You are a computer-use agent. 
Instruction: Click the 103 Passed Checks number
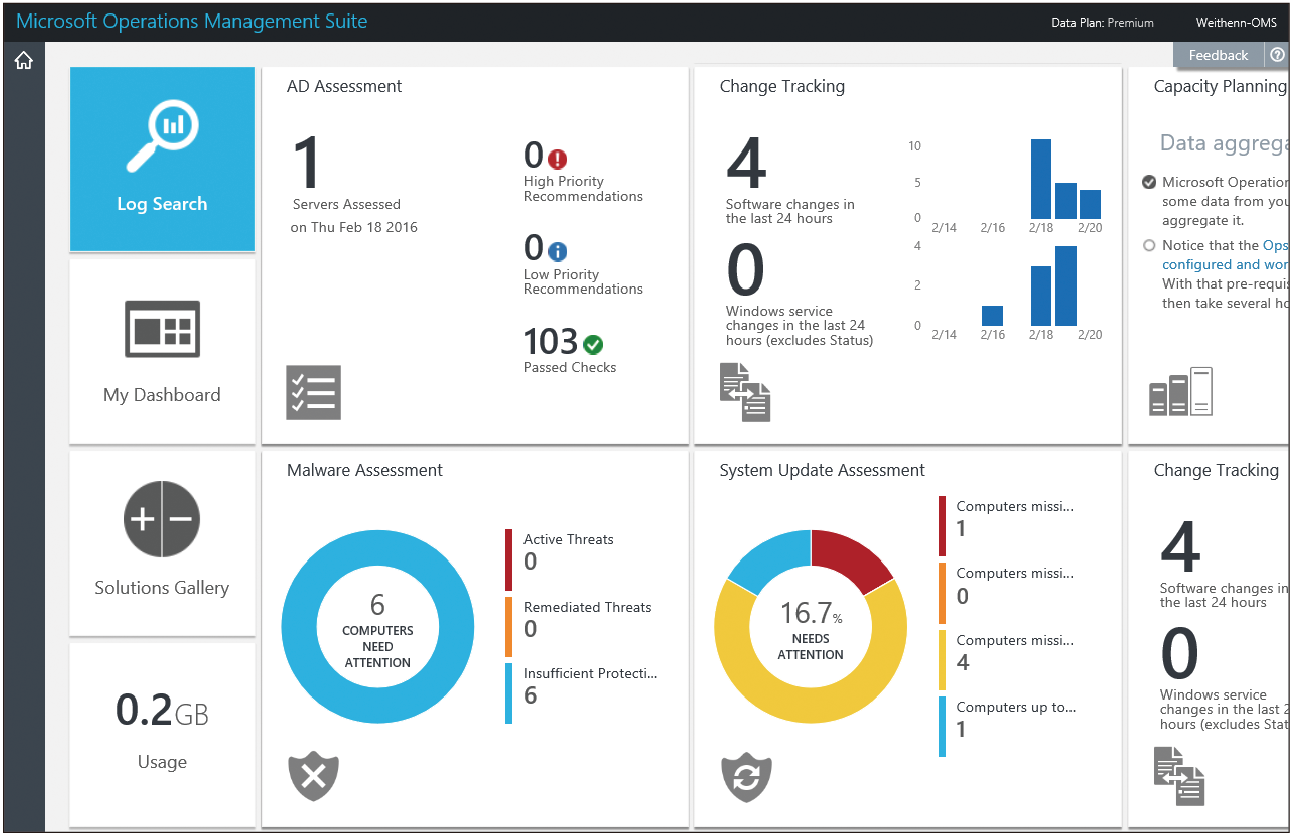click(551, 342)
